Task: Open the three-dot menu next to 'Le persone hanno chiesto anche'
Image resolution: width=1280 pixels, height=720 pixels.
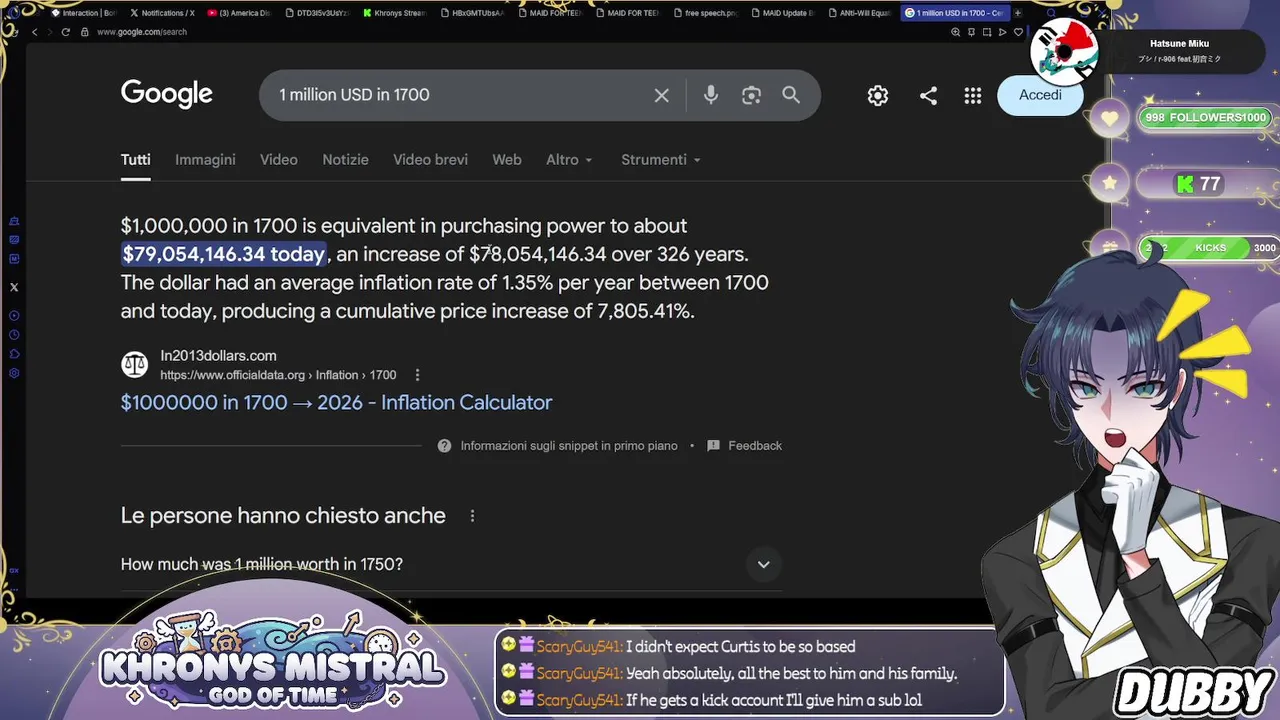Action: (x=472, y=516)
